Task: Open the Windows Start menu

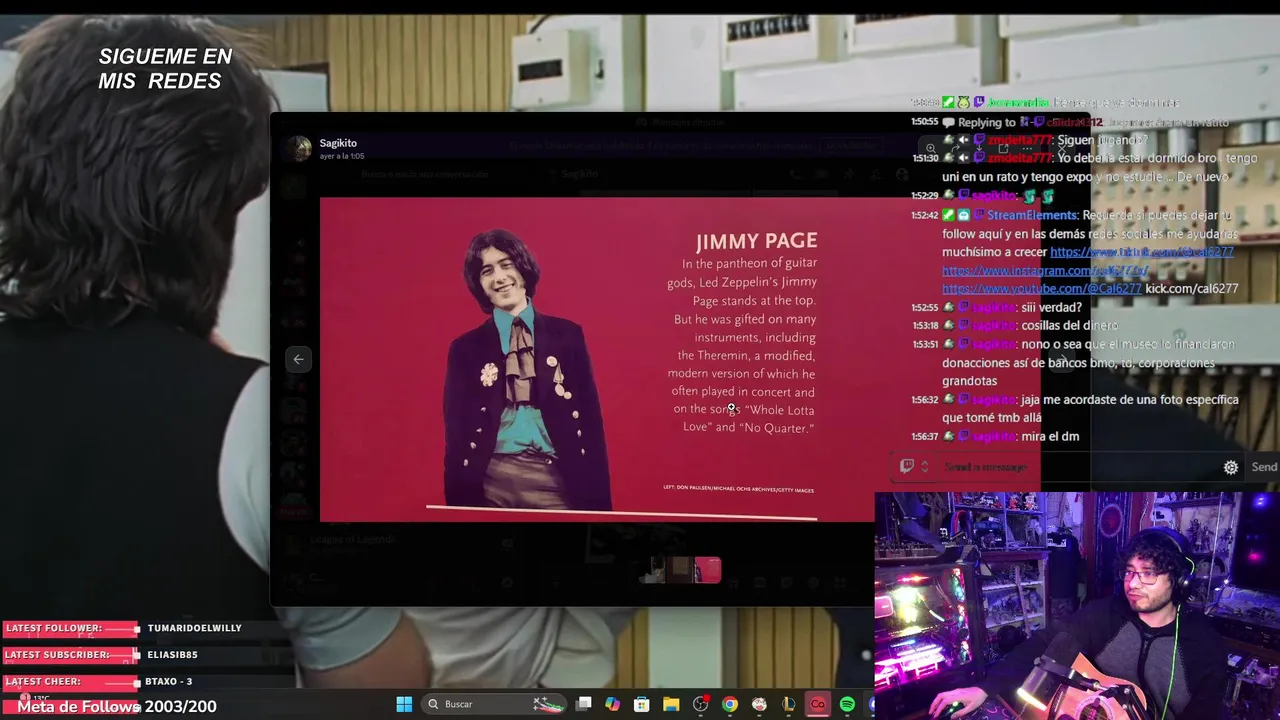Action: coord(404,704)
